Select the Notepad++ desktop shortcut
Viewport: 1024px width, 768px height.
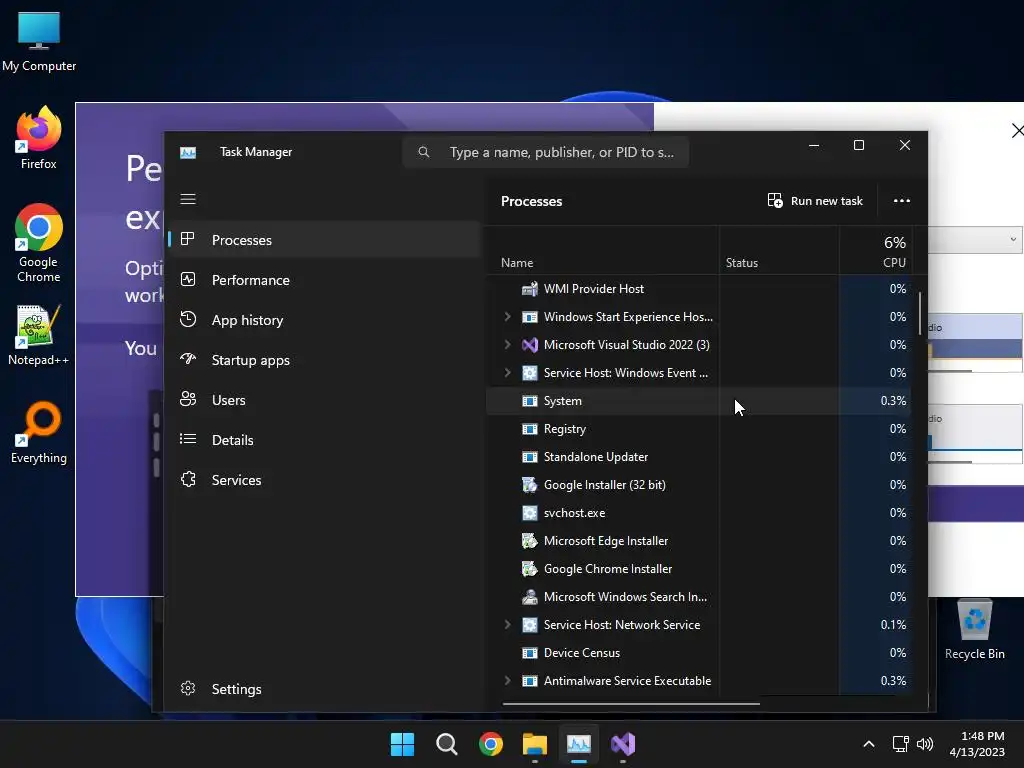pyautogui.click(x=39, y=335)
